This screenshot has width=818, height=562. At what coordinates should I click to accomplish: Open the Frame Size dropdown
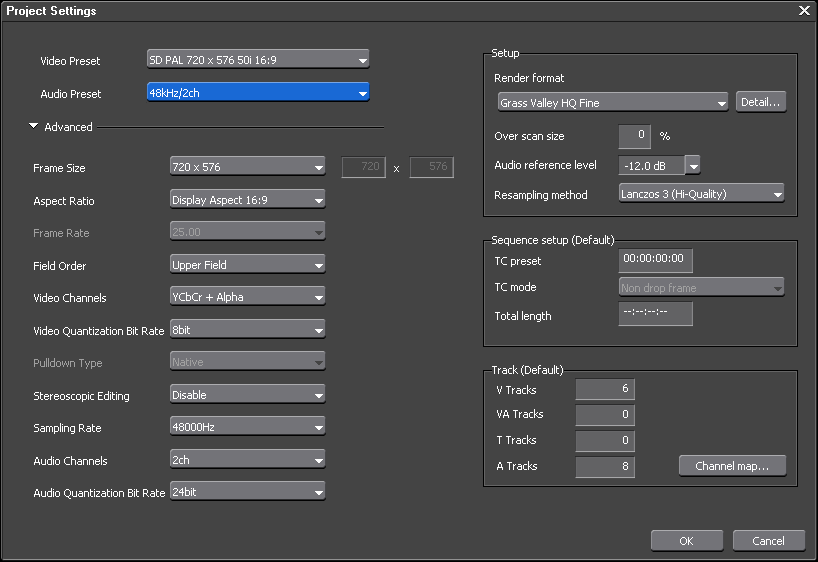[247, 168]
